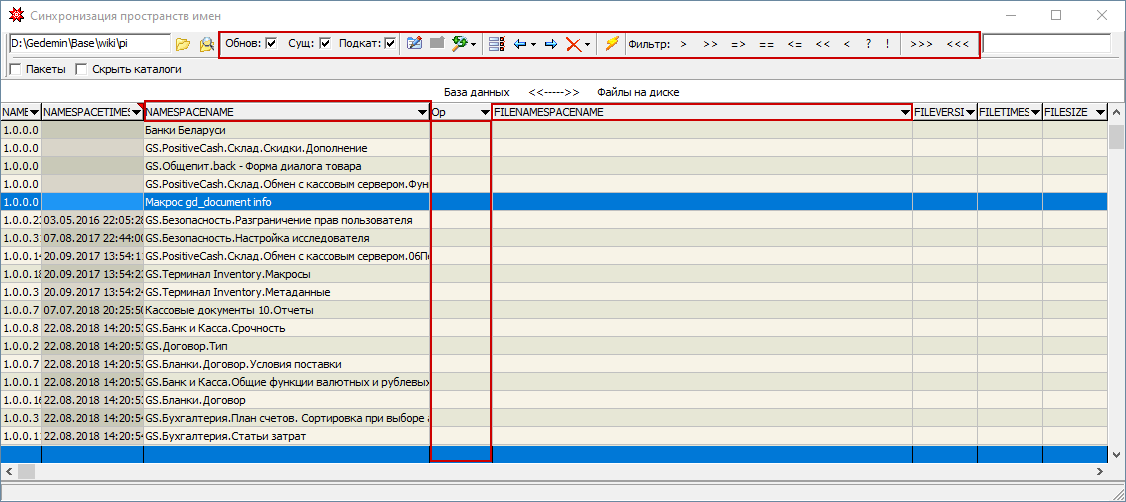This screenshot has height=502, width=1126.
Task: Toggle the Подкат checkbox
Action: tap(390, 44)
